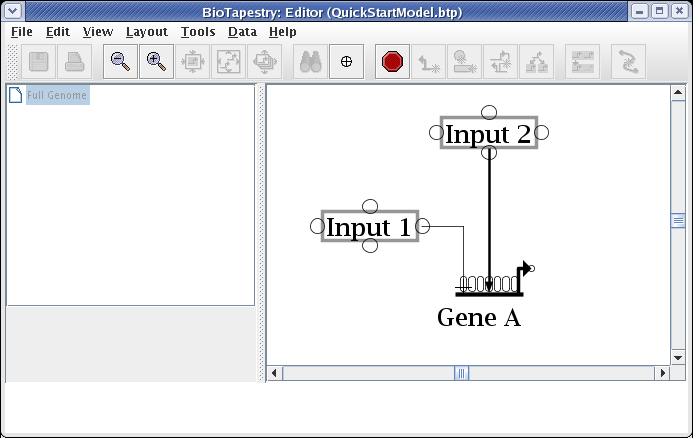693x438 pixels.
Task: Open the Data menu
Action: coord(242,32)
